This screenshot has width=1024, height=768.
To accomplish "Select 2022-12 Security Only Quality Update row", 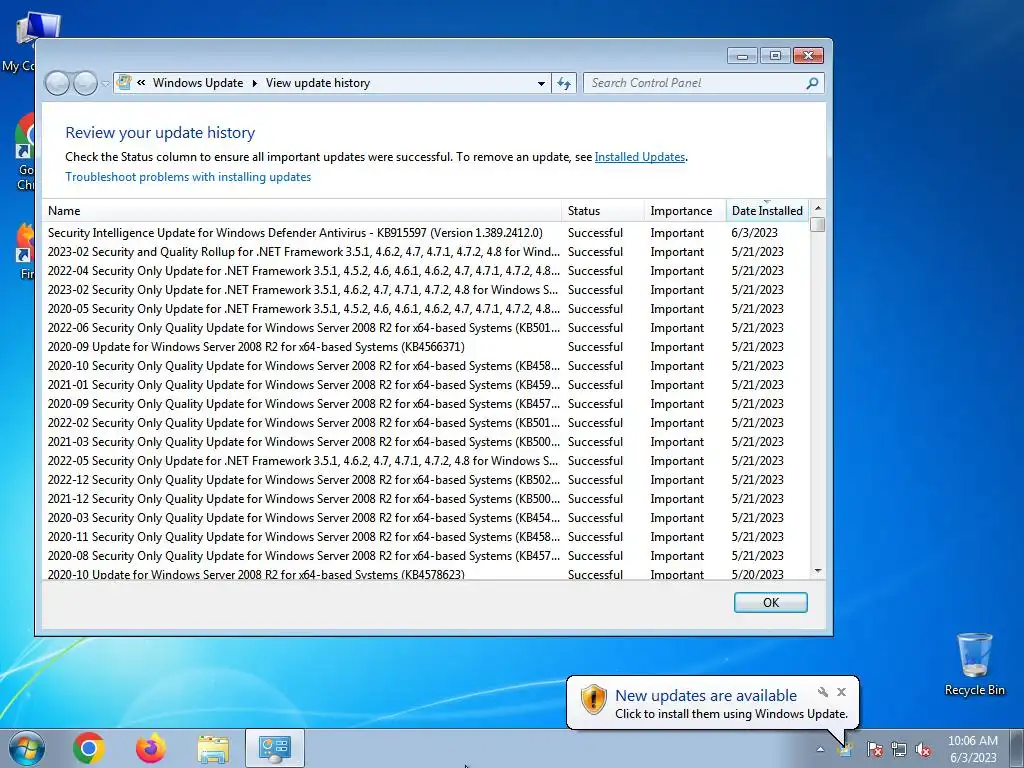I will click(426, 480).
